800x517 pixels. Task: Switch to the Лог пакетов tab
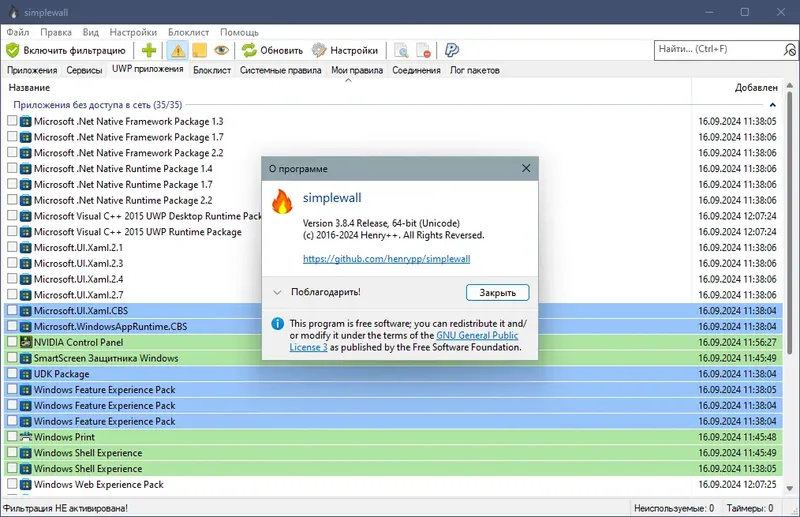474,70
